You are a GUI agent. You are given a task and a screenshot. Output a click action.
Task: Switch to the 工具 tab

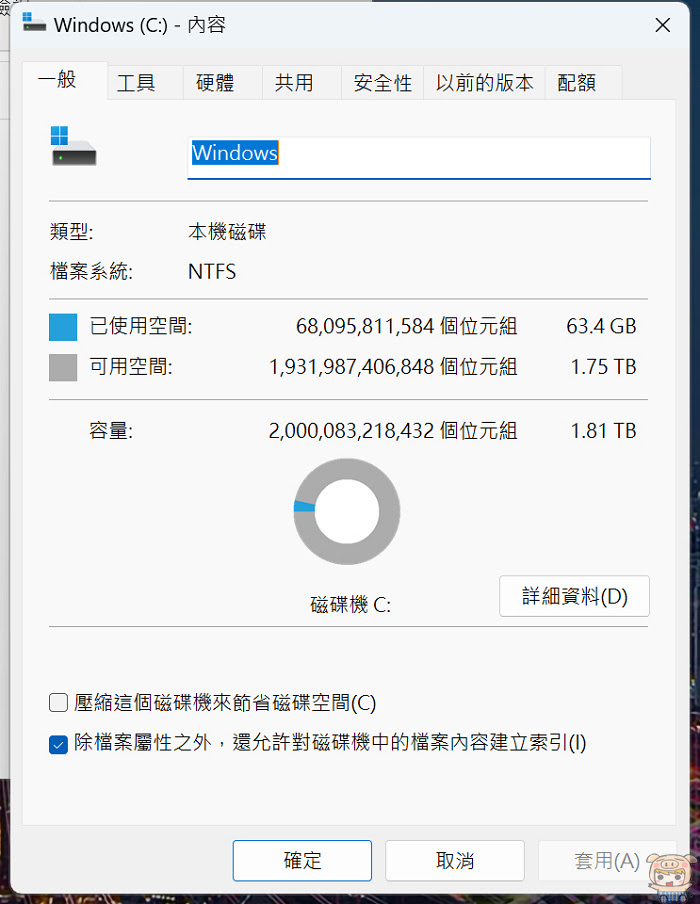pos(145,83)
